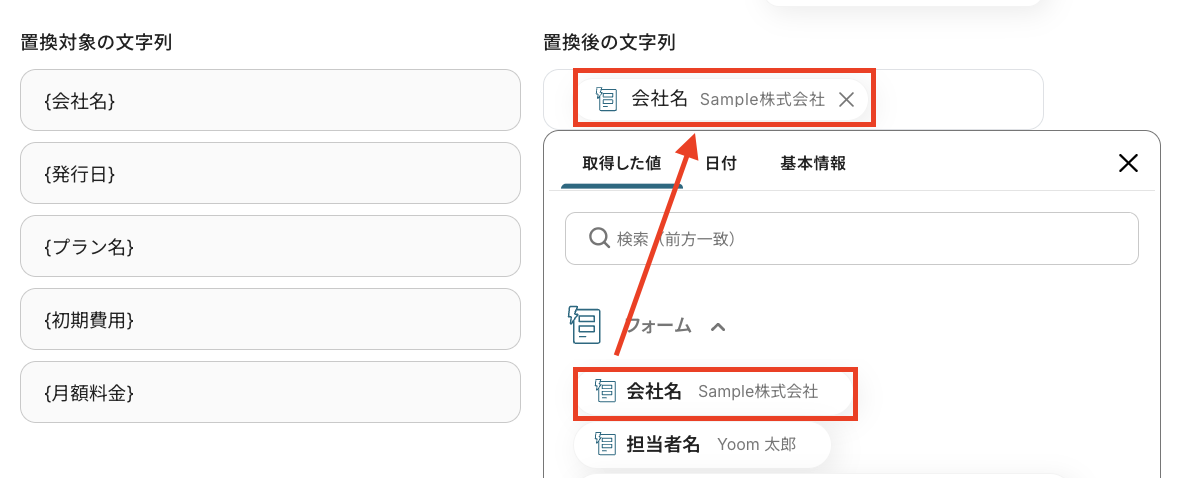Viewport: 1188px width, 478px height.
Task: Switch to the 日付 tab
Action: [x=720, y=164]
